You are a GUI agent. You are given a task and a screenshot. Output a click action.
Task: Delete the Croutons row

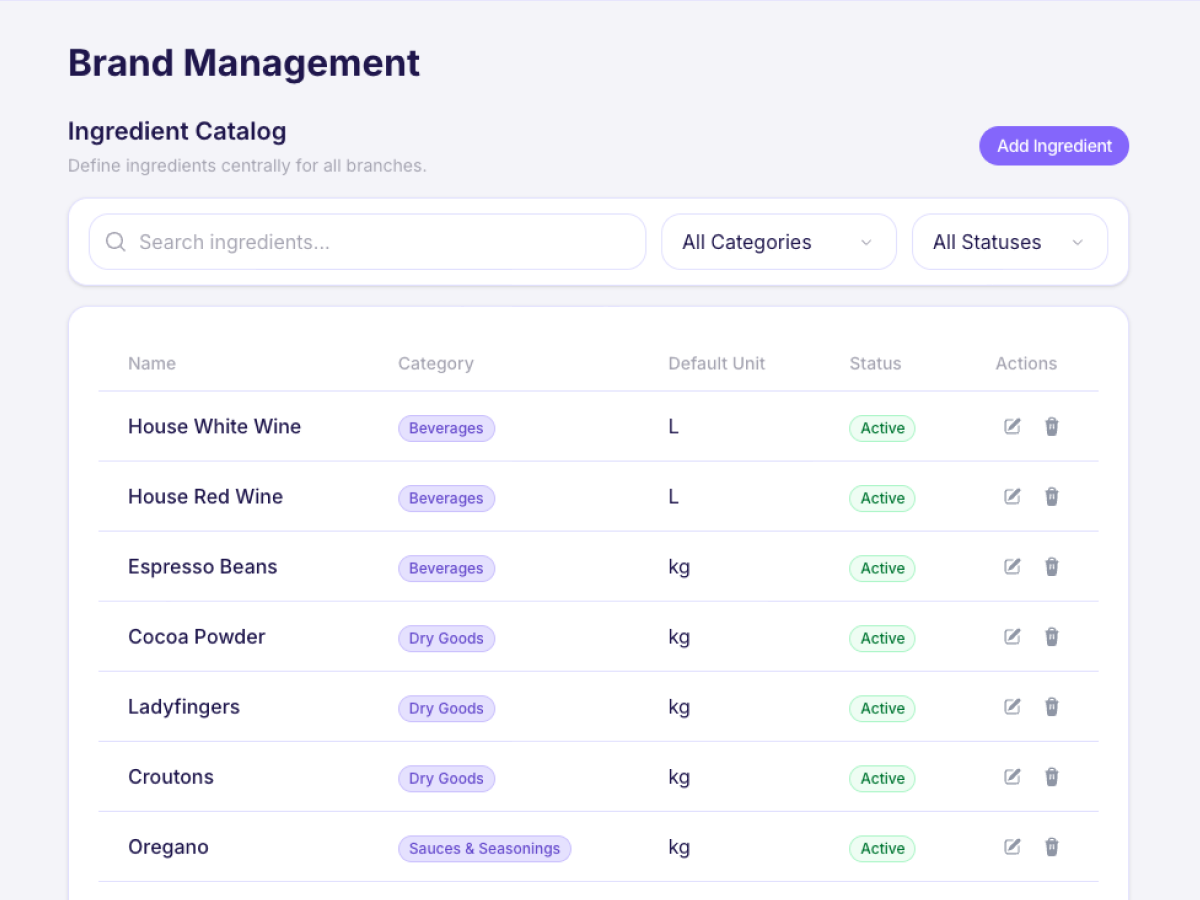click(x=1052, y=777)
